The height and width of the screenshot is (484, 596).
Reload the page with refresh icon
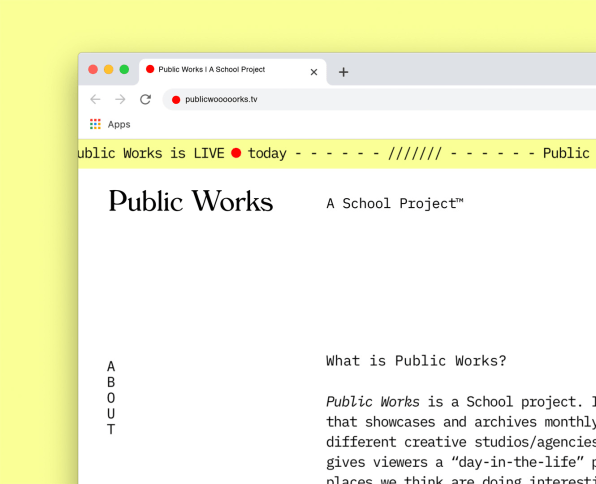(145, 100)
